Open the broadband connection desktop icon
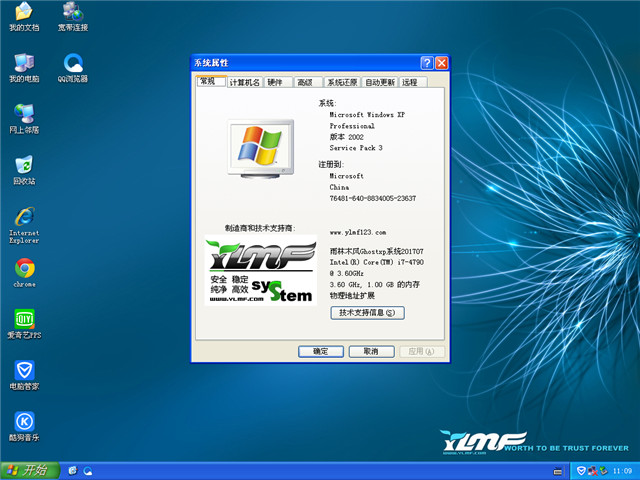This screenshot has width=640, height=480. coord(73,16)
